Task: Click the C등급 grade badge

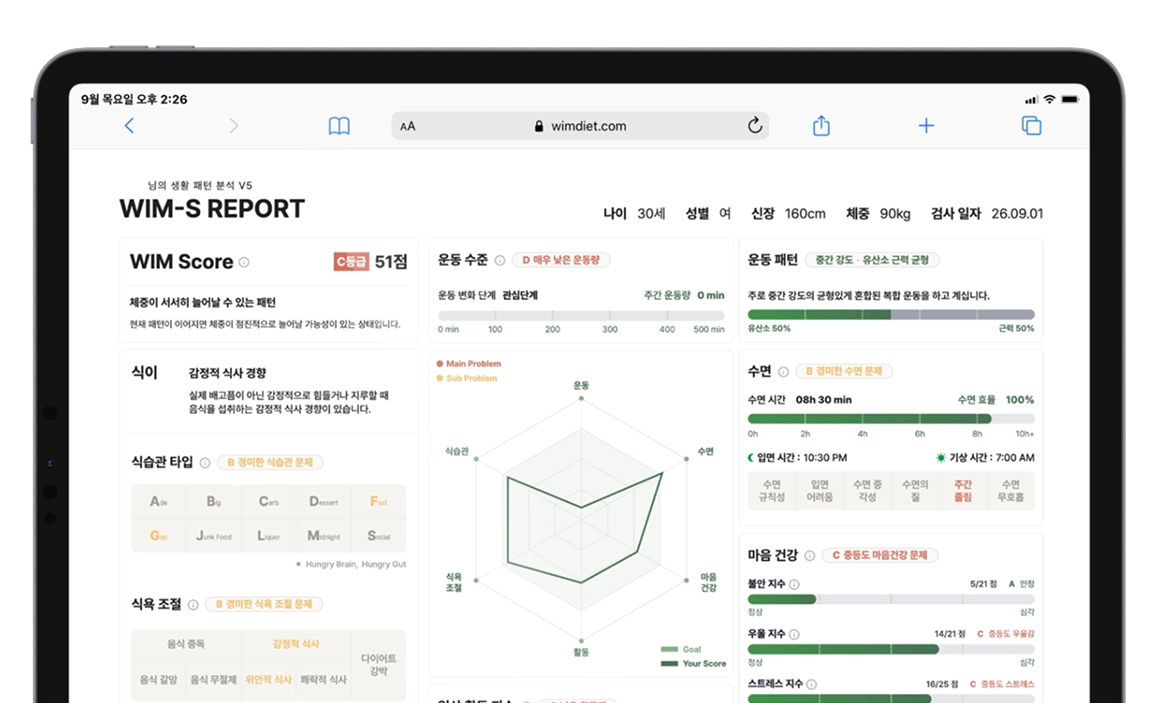Action: [351, 261]
